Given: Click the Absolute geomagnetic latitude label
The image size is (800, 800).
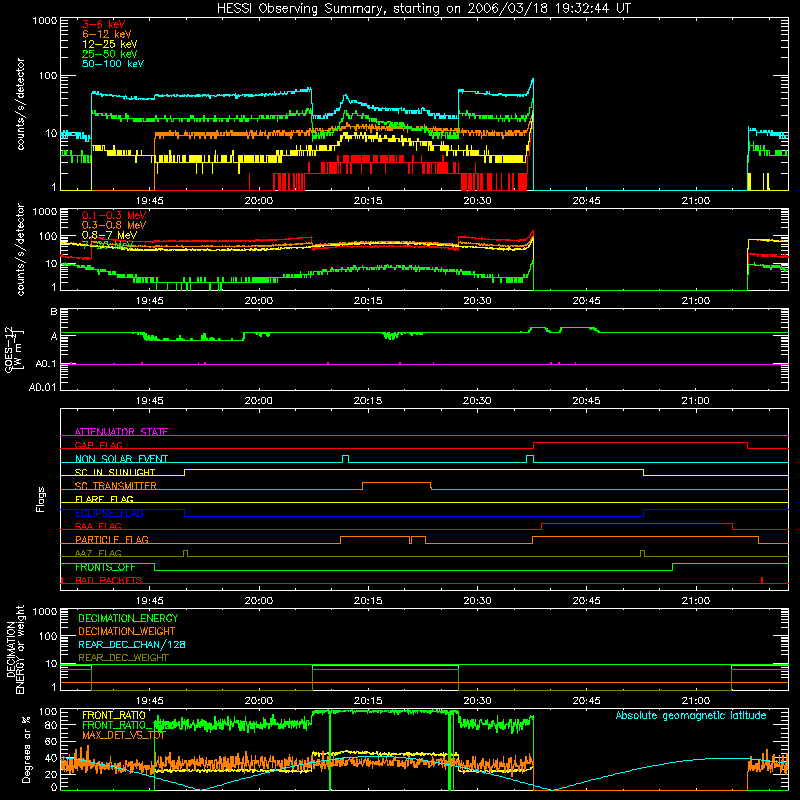Looking at the screenshot, I should 691,715.
